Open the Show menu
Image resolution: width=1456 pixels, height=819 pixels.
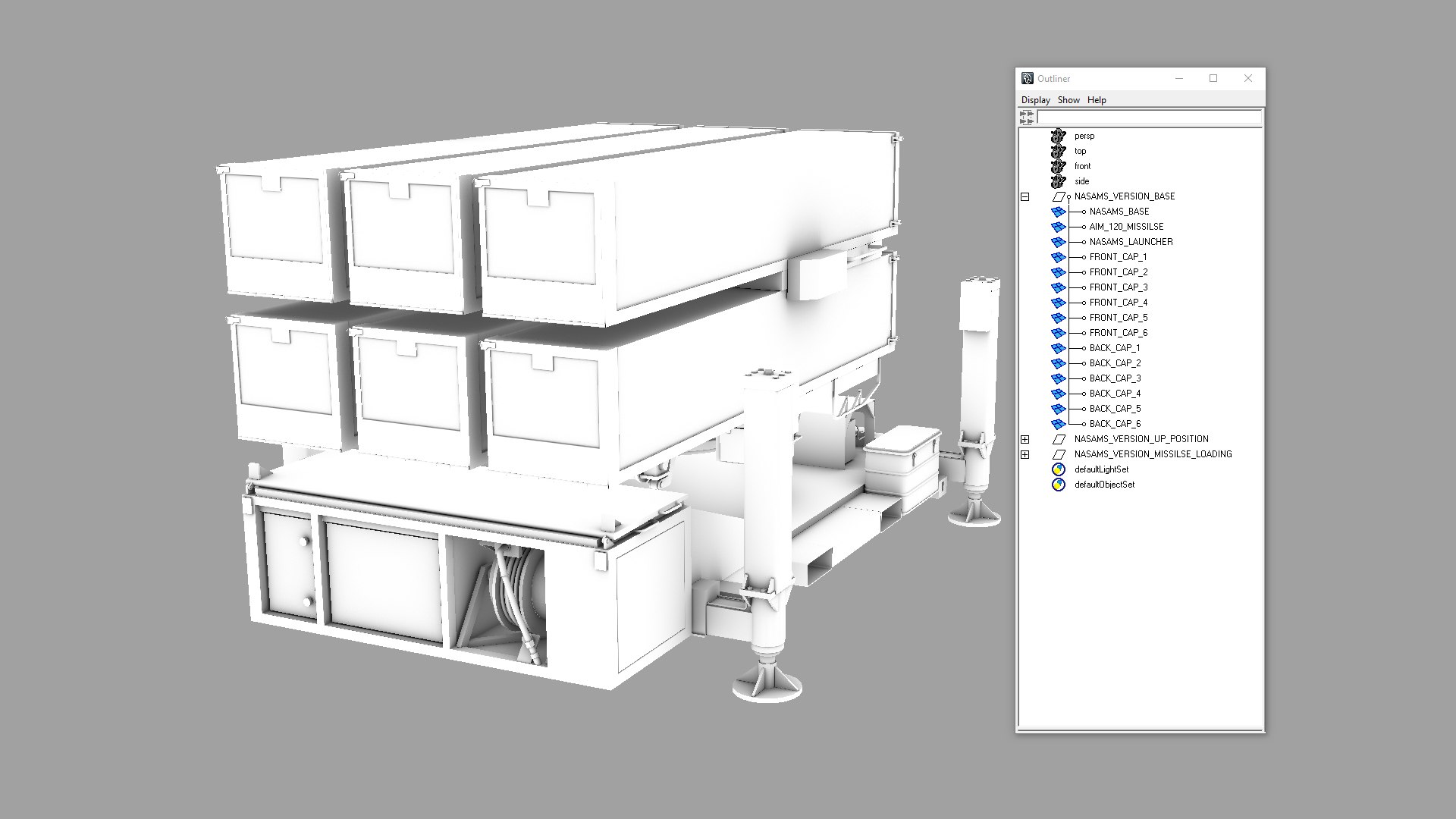click(1068, 100)
